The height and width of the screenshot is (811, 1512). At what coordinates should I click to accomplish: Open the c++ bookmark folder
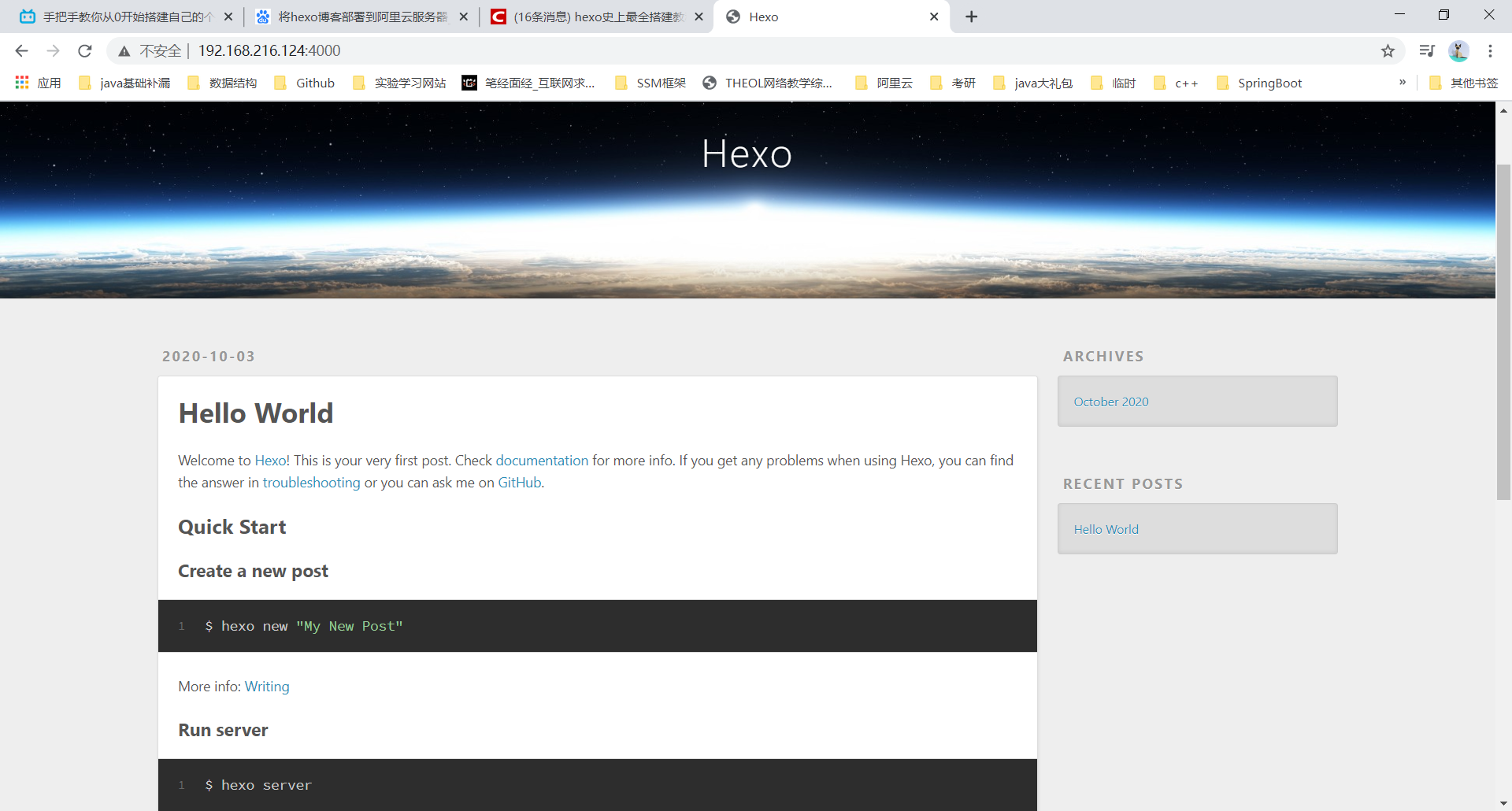point(1176,83)
